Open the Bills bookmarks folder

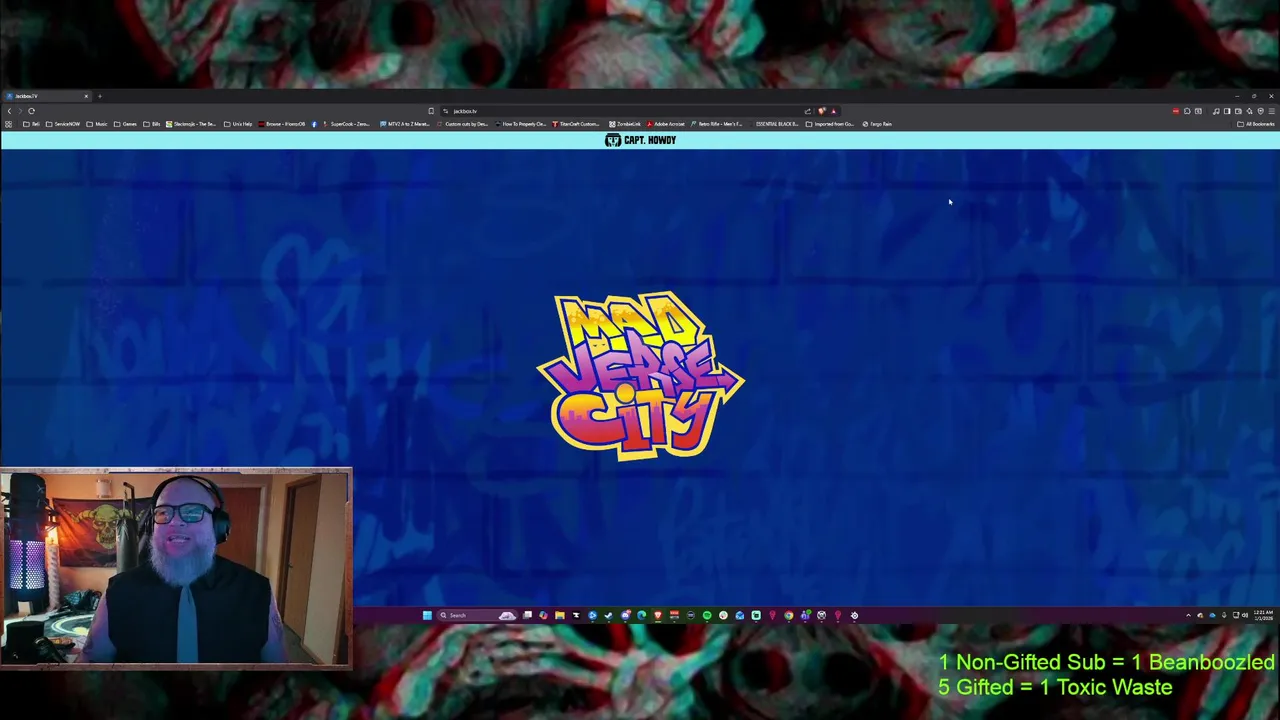[152, 124]
